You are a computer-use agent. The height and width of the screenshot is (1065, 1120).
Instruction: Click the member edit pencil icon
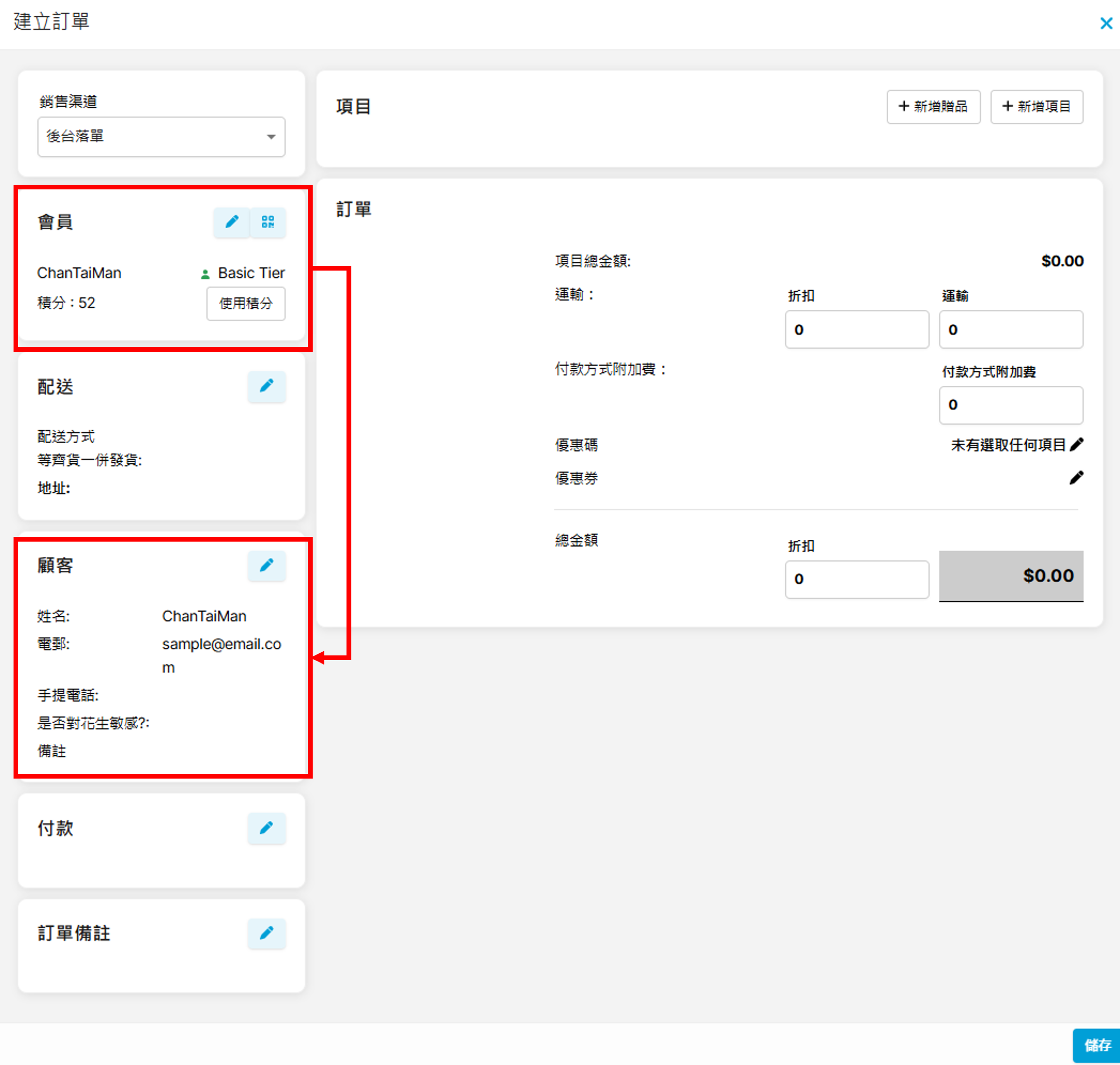pyautogui.click(x=232, y=222)
